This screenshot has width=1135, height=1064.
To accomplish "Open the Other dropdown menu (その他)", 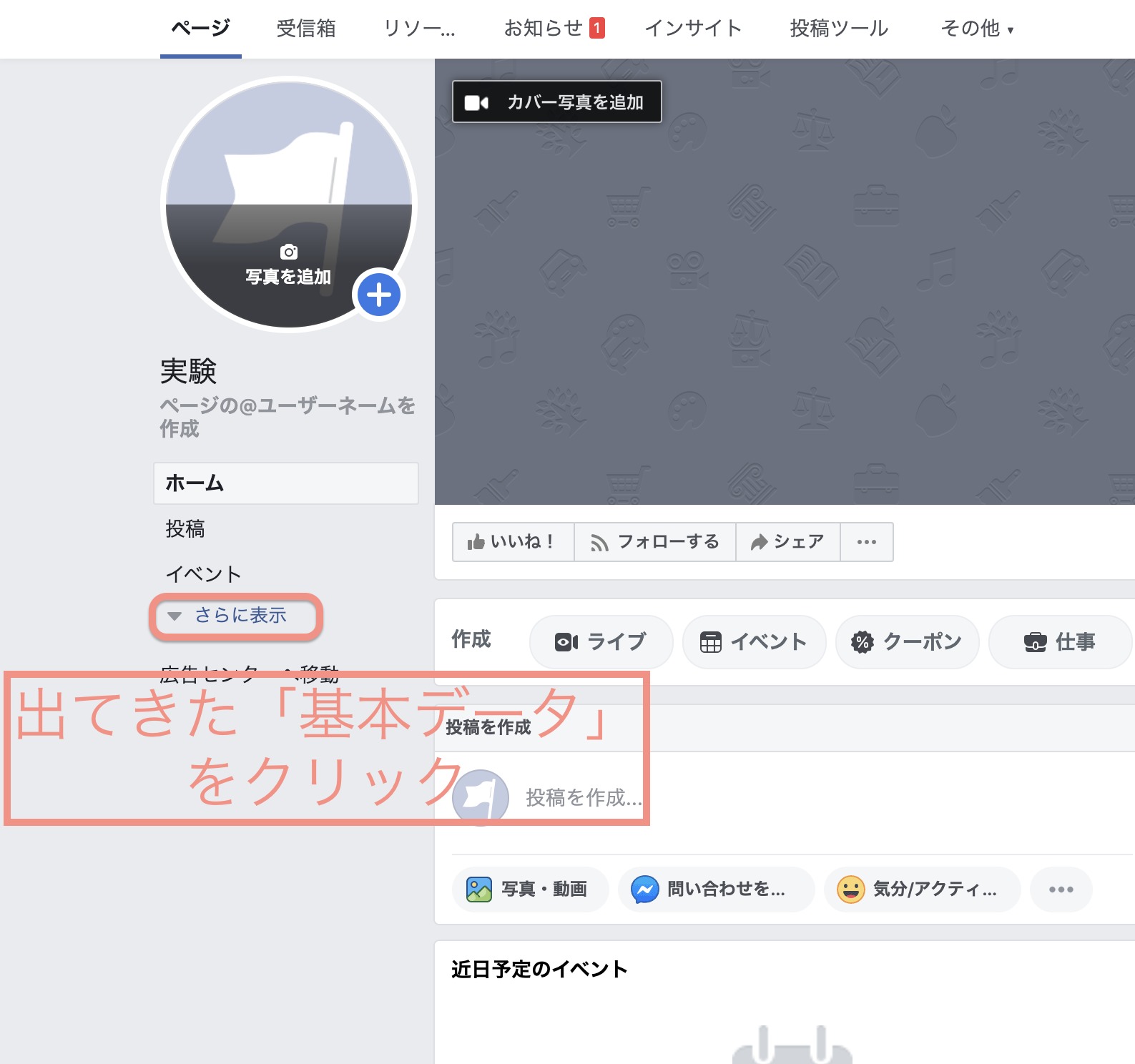I will click(976, 29).
